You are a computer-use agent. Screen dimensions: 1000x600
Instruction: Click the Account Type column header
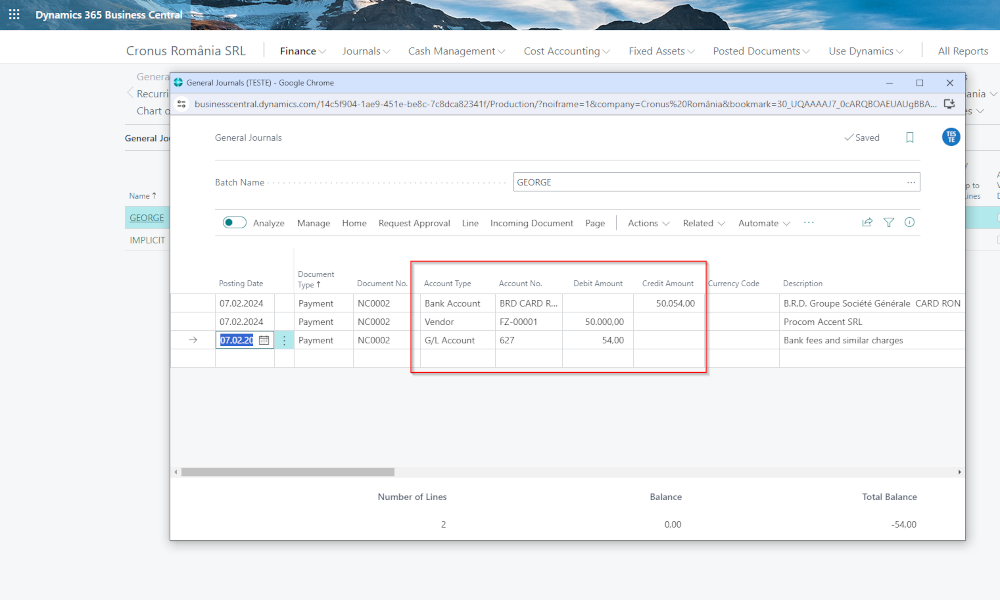pos(448,283)
